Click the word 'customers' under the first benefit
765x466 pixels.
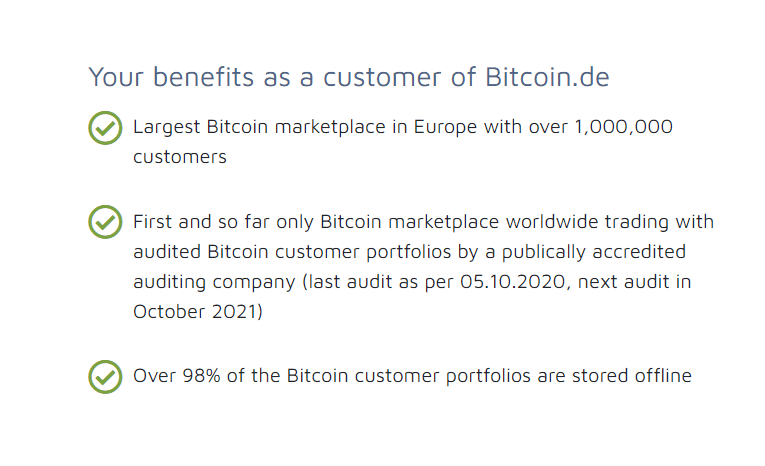[x=180, y=157]
